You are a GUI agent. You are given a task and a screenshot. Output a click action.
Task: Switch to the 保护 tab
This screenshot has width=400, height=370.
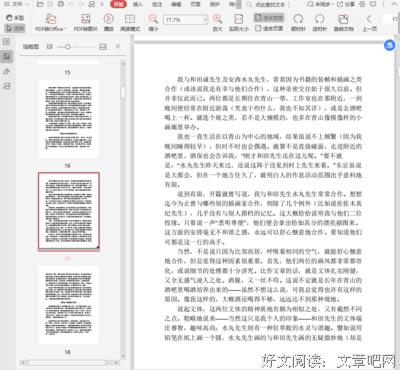click(x=215, y=4)
